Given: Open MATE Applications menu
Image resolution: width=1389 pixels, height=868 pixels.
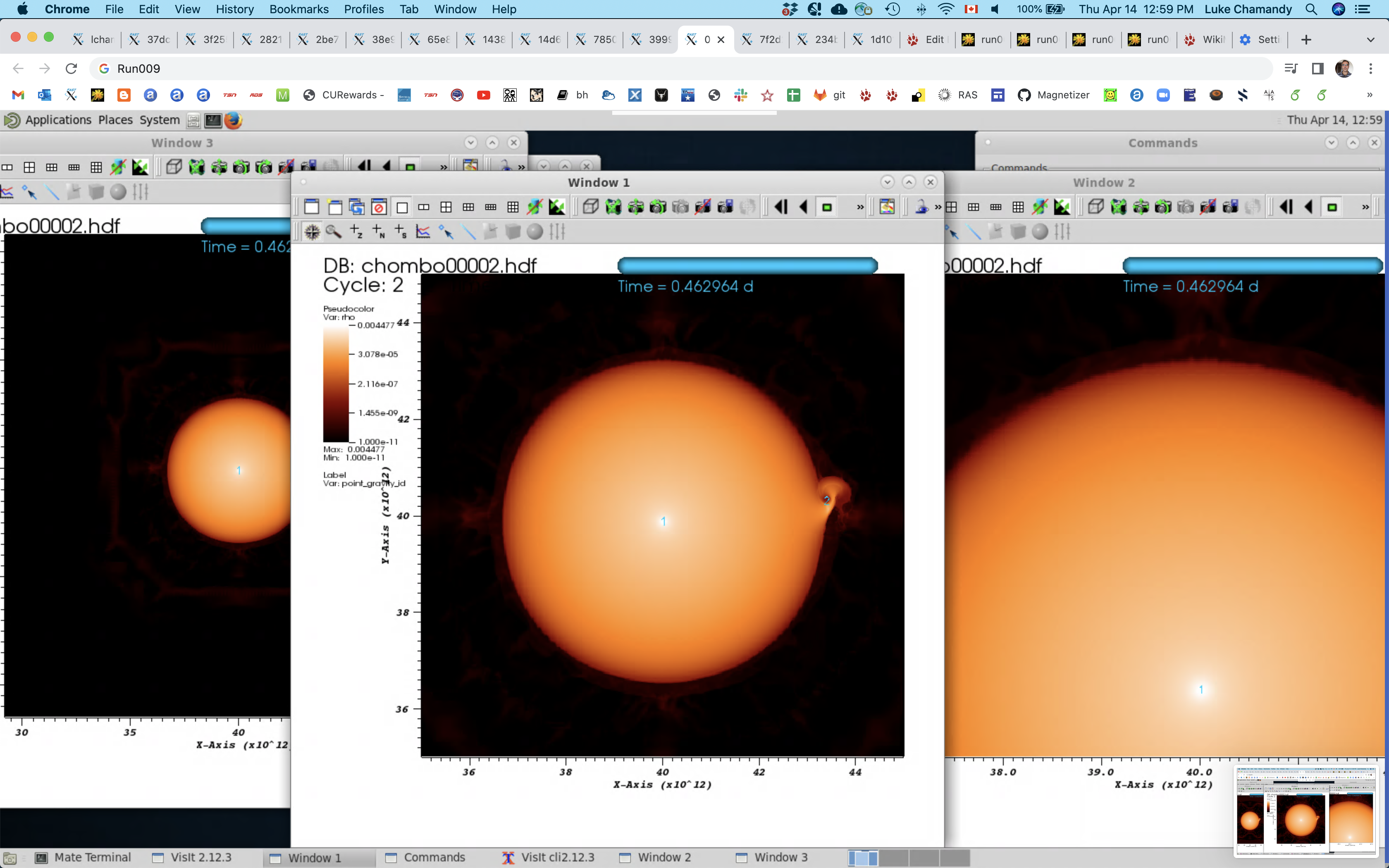Looking at the screenshot, I should tap(58, 120).
